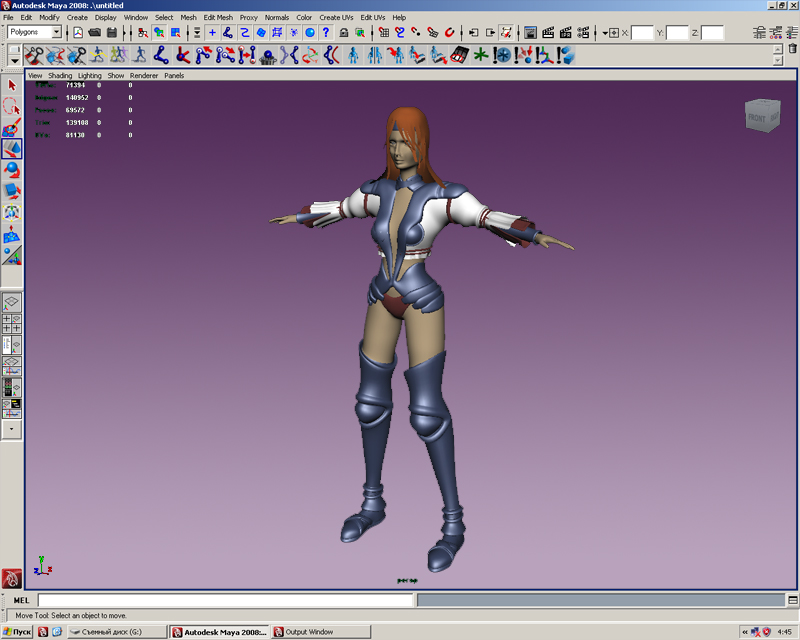Open the Shading panel menu

(x=60, y=75)
